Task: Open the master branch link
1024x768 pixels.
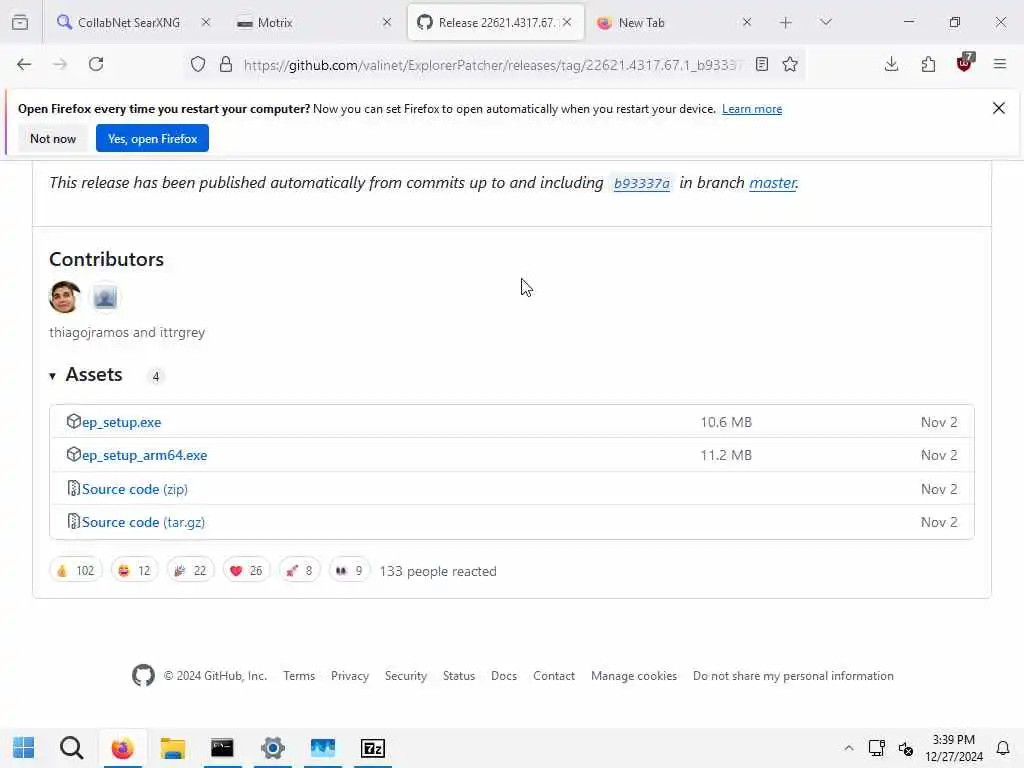Action: (773, 183)
